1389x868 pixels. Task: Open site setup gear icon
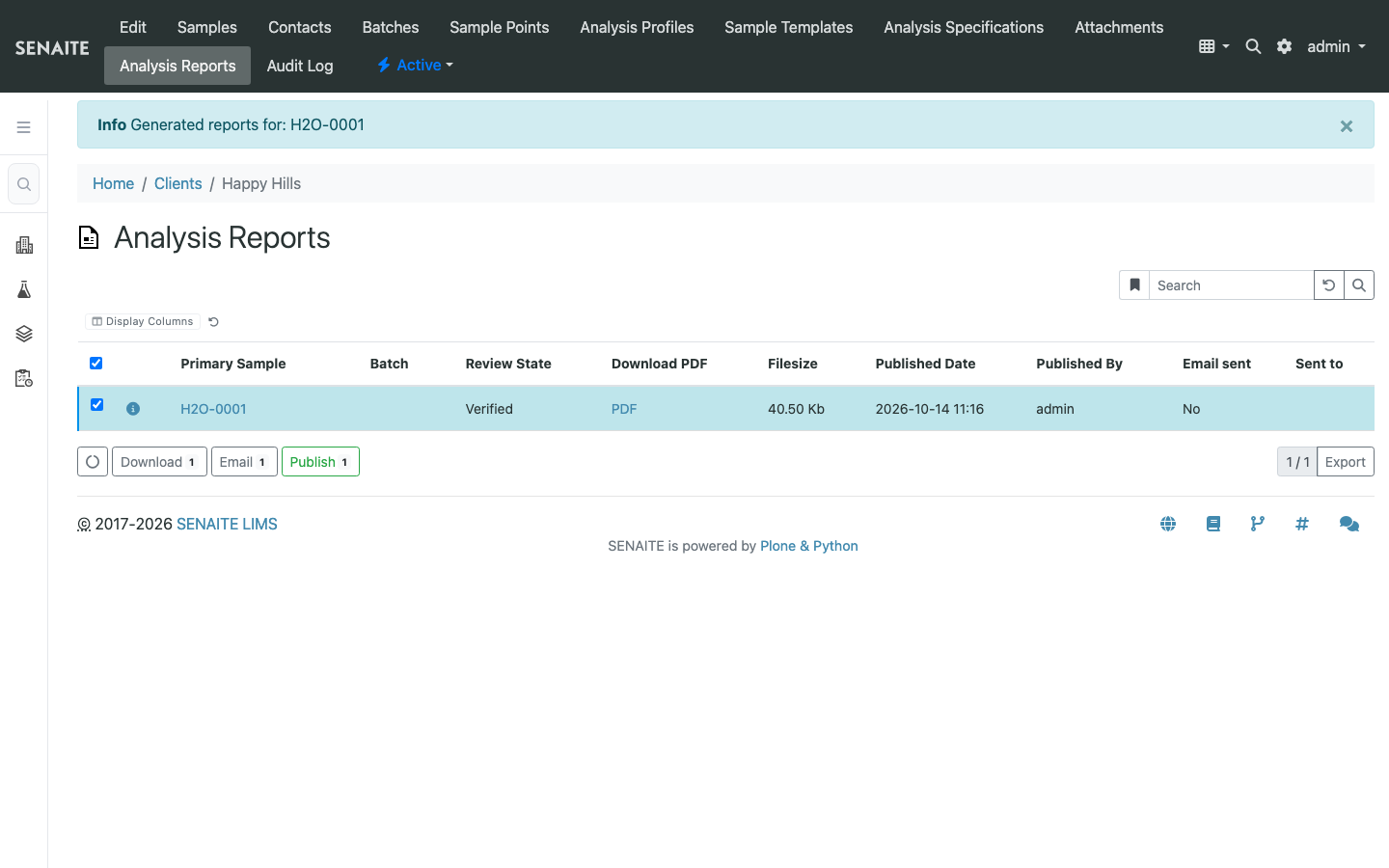point(1284,46)
